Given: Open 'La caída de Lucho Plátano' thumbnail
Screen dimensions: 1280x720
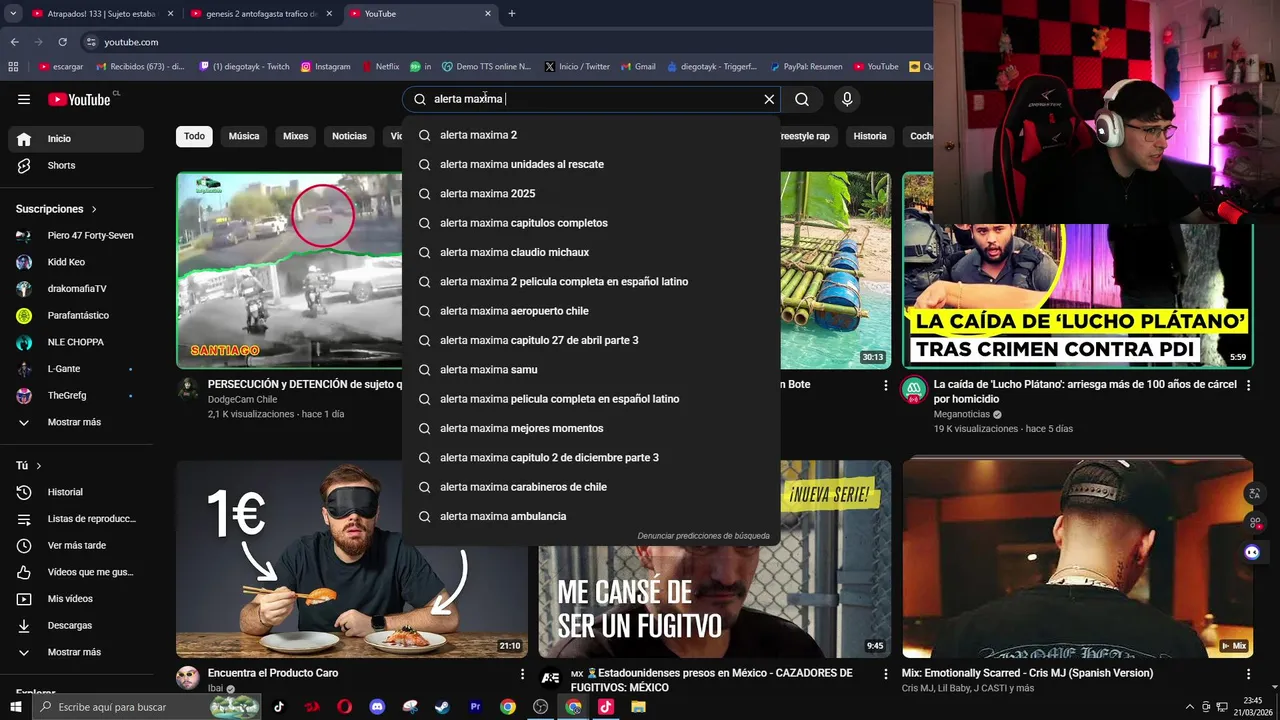Looking at the screenshot, I should [1077, 270].
